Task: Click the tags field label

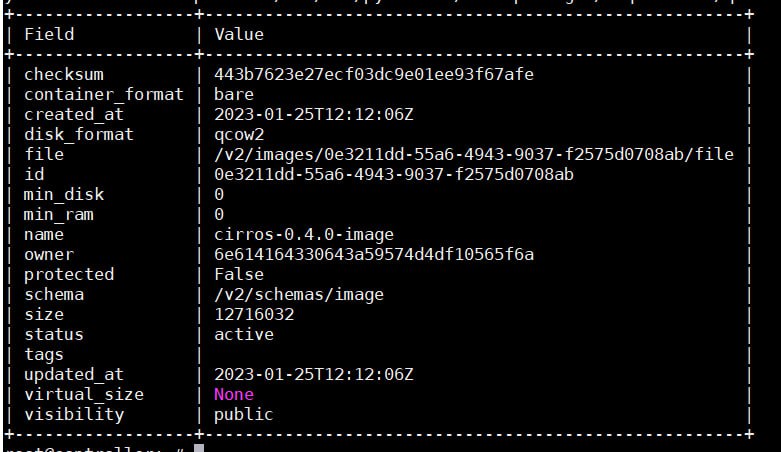Action: 44,355
